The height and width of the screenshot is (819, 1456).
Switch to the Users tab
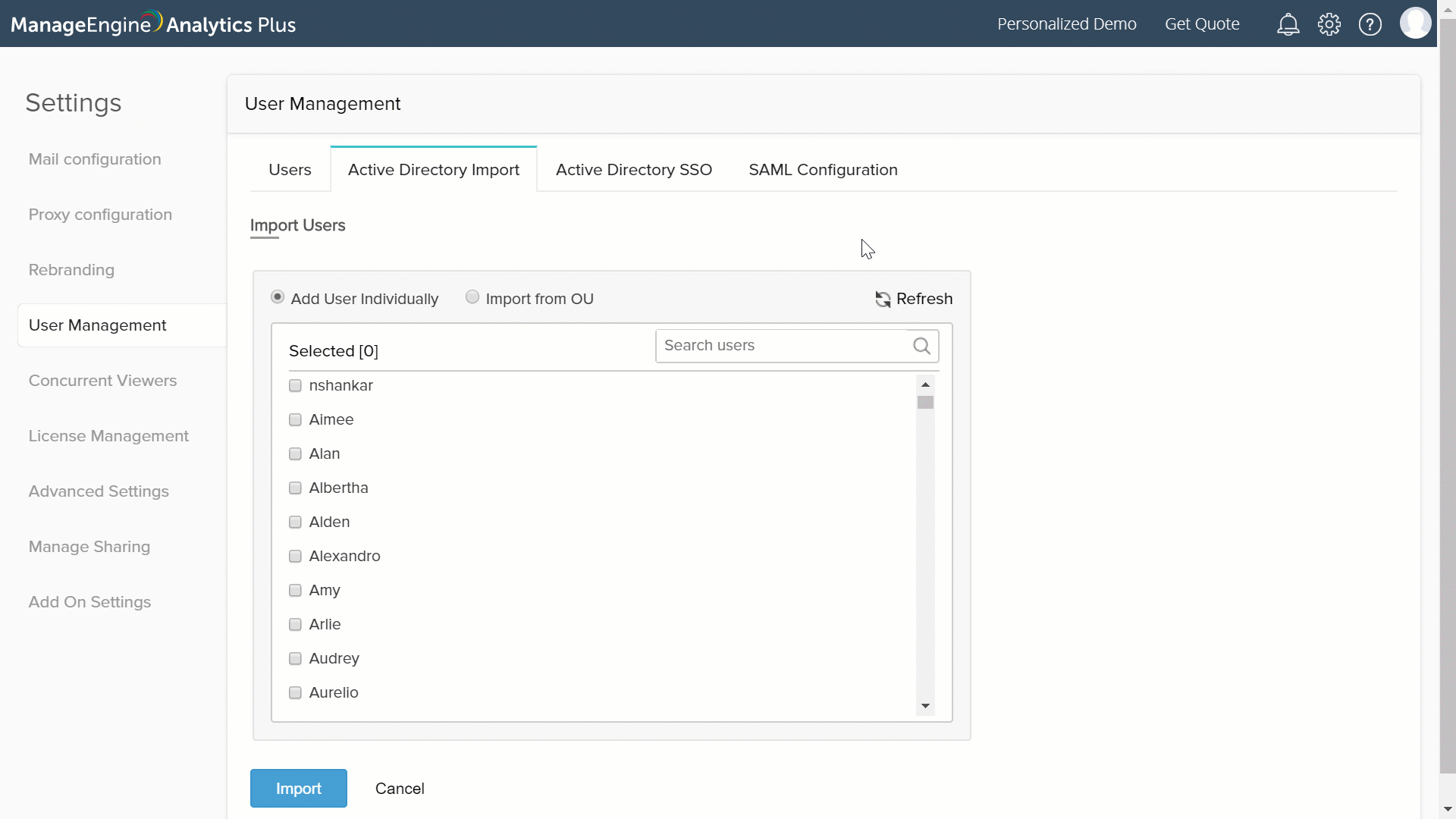(x=289, y=169)
